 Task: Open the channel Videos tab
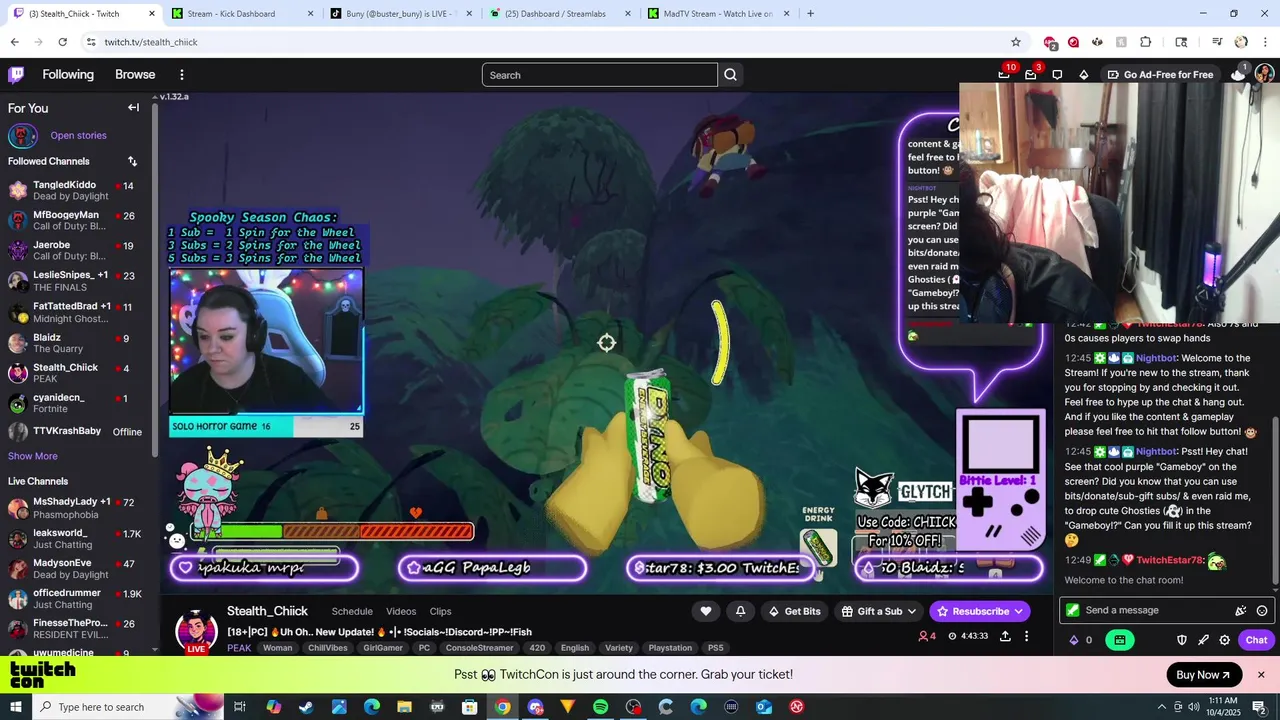[x=401, y=611]
